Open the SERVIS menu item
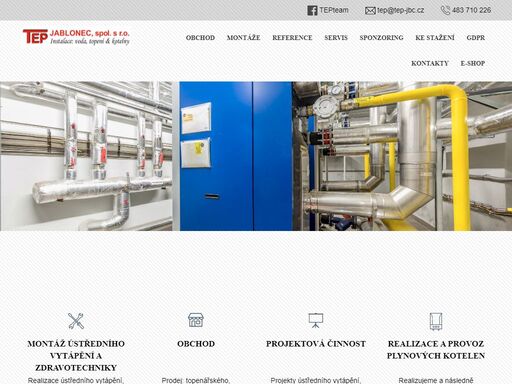512x384 pixels. coord(336,38)
